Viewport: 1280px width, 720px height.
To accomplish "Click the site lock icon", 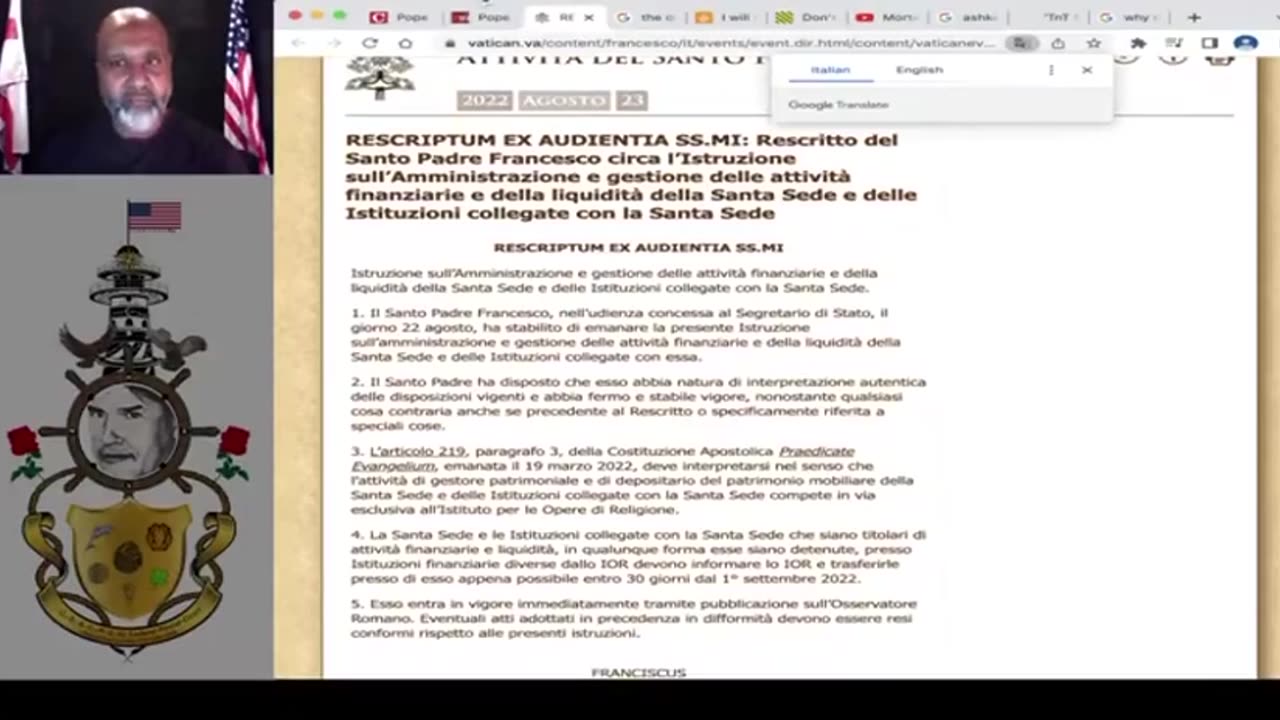I will point(451,43).
